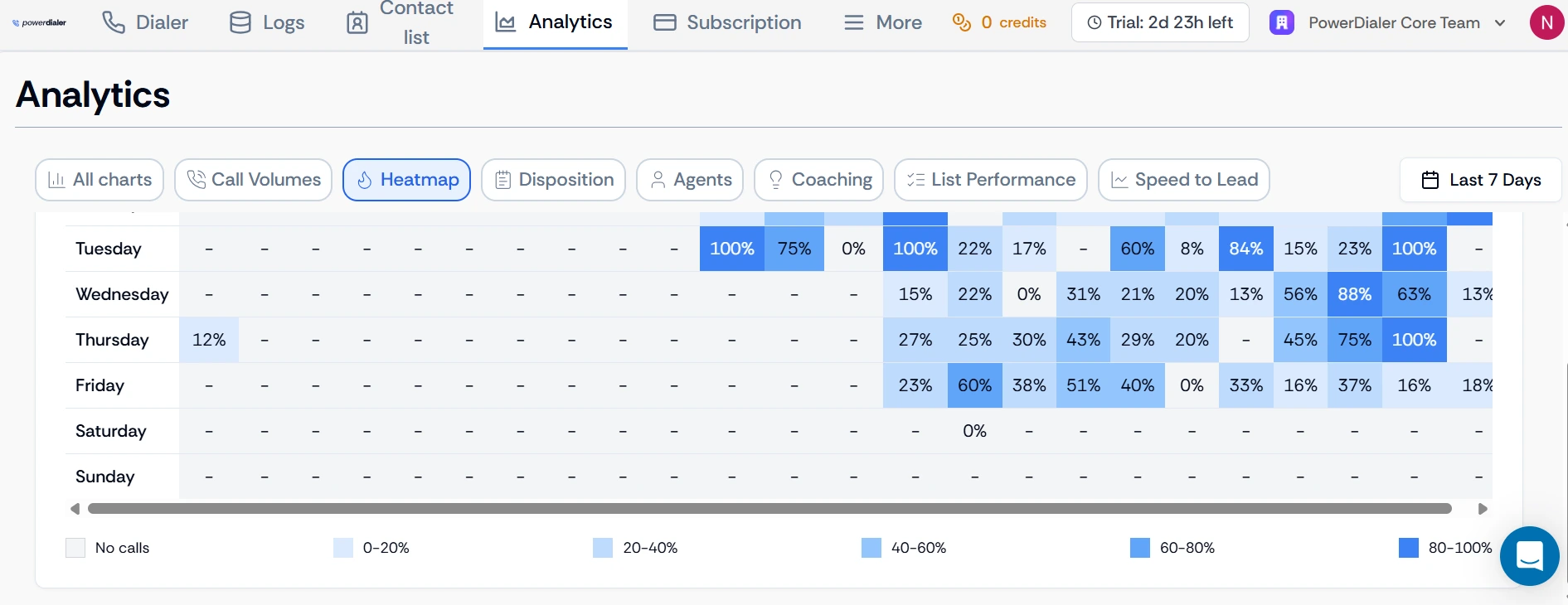The width and height of the screenshot is (1568, 605).
Task: Switch to the Call Volumes view
Action: [253, 179]
